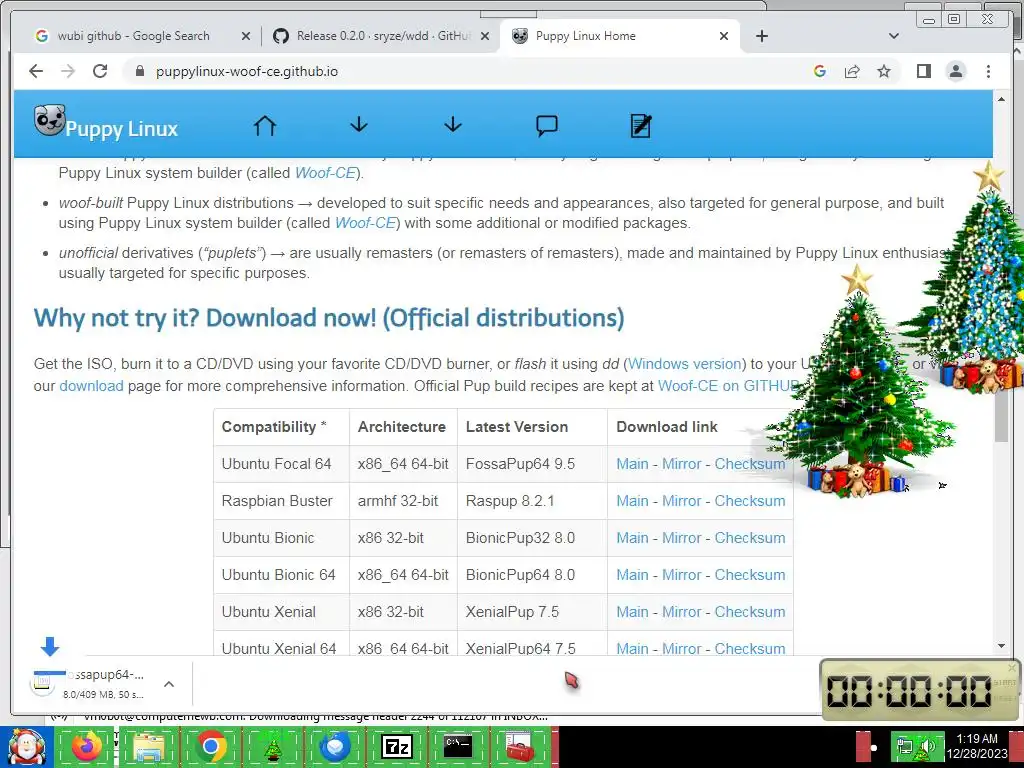The width and height of the screenshot is (1024, 768).
Task: Open a new tab with plus button
Action: pyautogui.click(x=761, y=36)
